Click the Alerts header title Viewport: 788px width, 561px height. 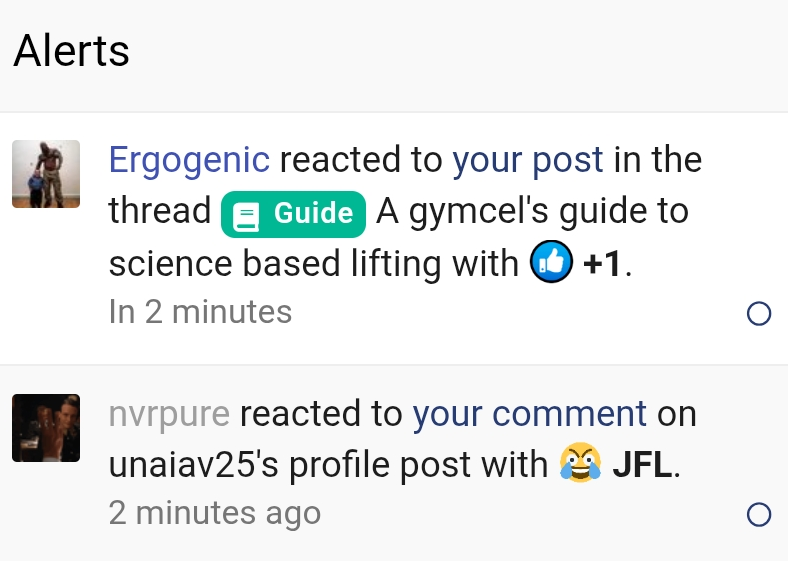(72, 50)
